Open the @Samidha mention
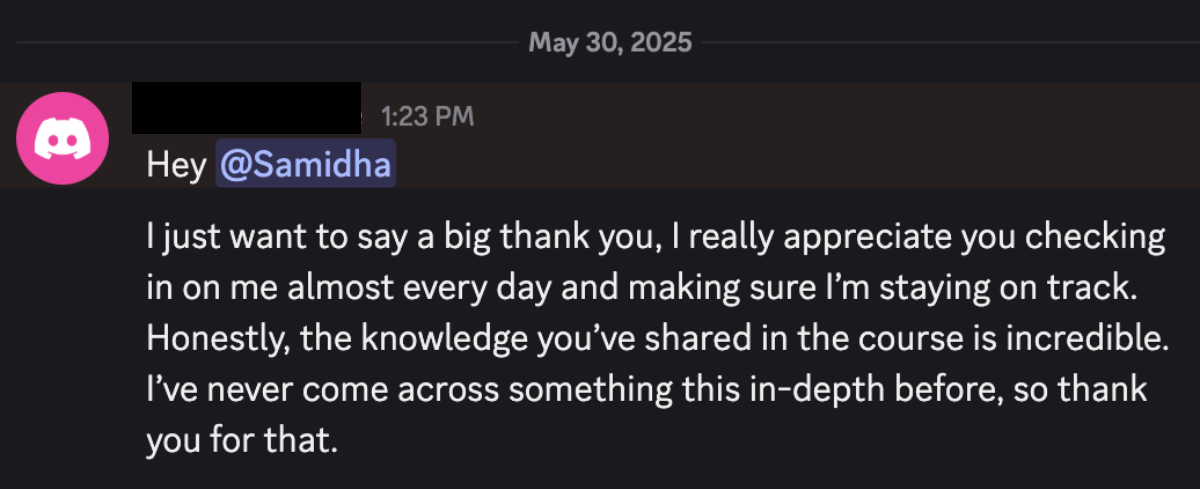The width and height of the screenshot is (1200, 489). tap(306, 165)
